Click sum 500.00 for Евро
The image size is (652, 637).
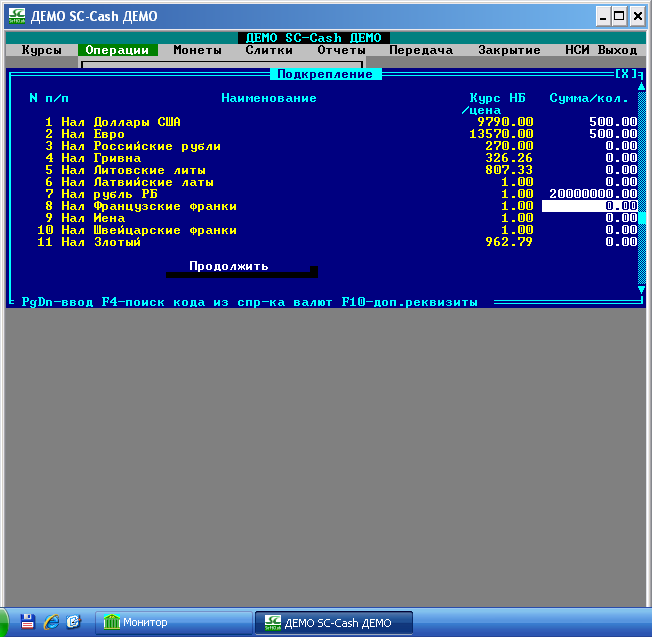coord(613,134)
